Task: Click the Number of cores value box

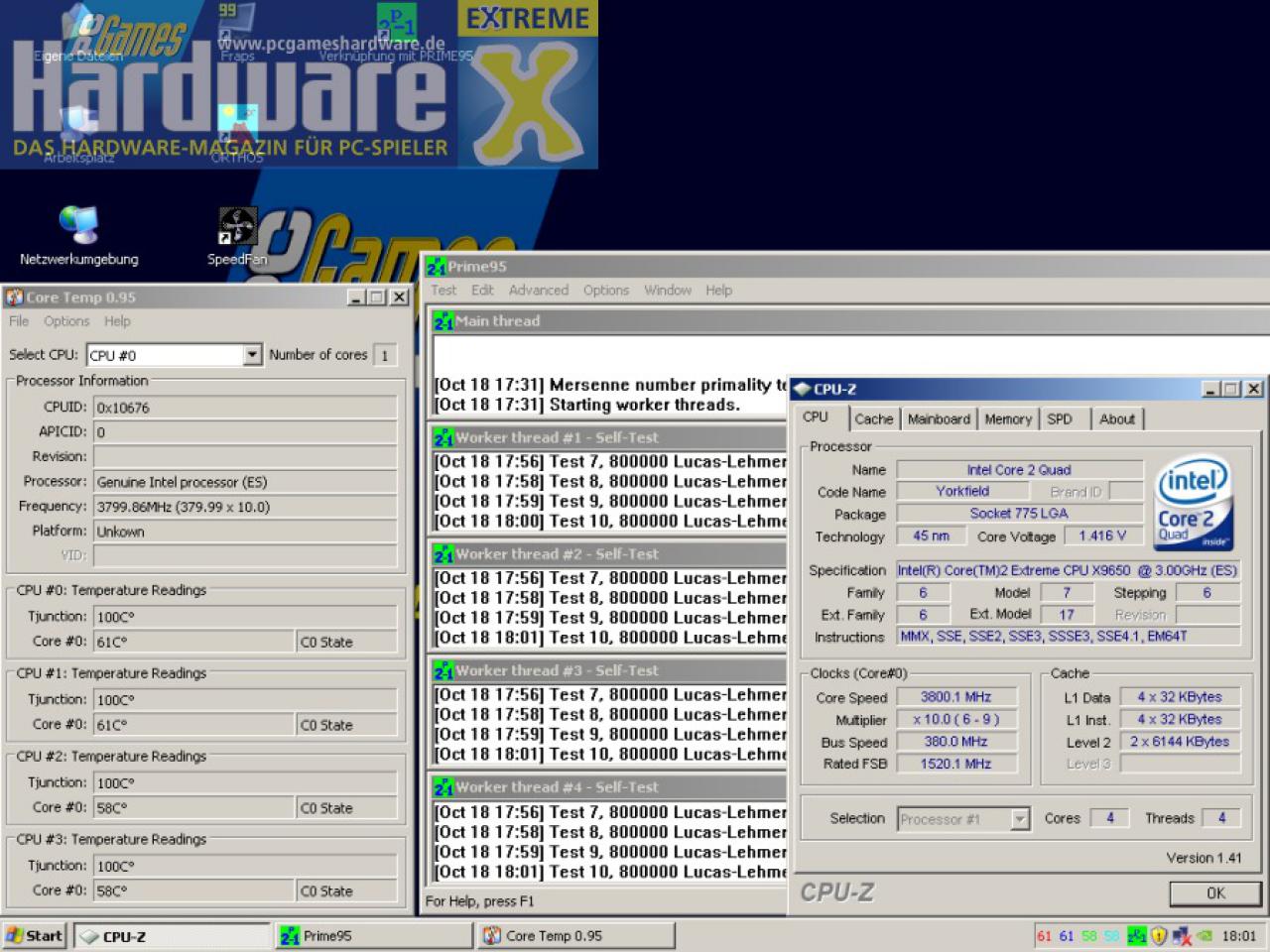Action: pos(385,355)
